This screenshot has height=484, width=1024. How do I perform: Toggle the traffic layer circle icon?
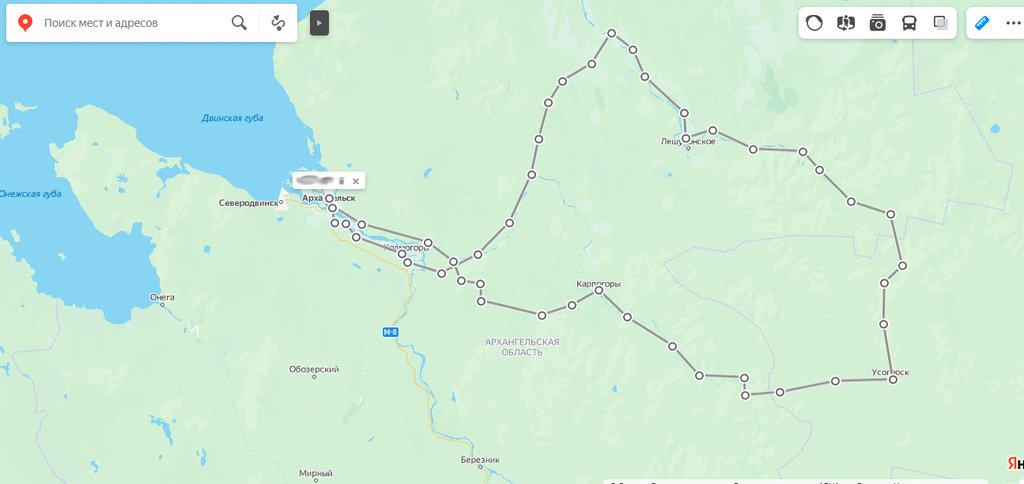(x=814, y=23)
